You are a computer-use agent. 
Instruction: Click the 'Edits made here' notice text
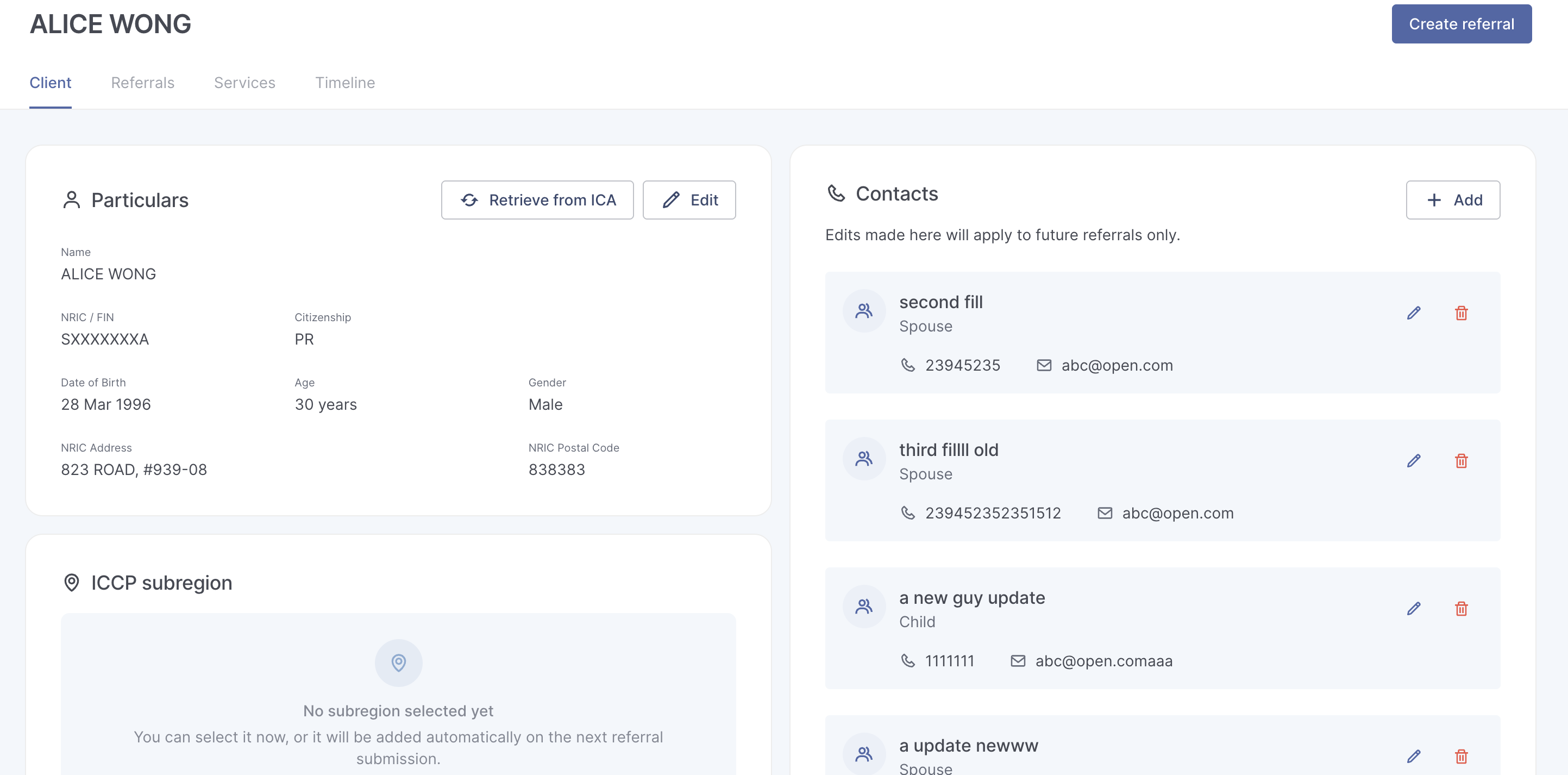point(1002,235)
